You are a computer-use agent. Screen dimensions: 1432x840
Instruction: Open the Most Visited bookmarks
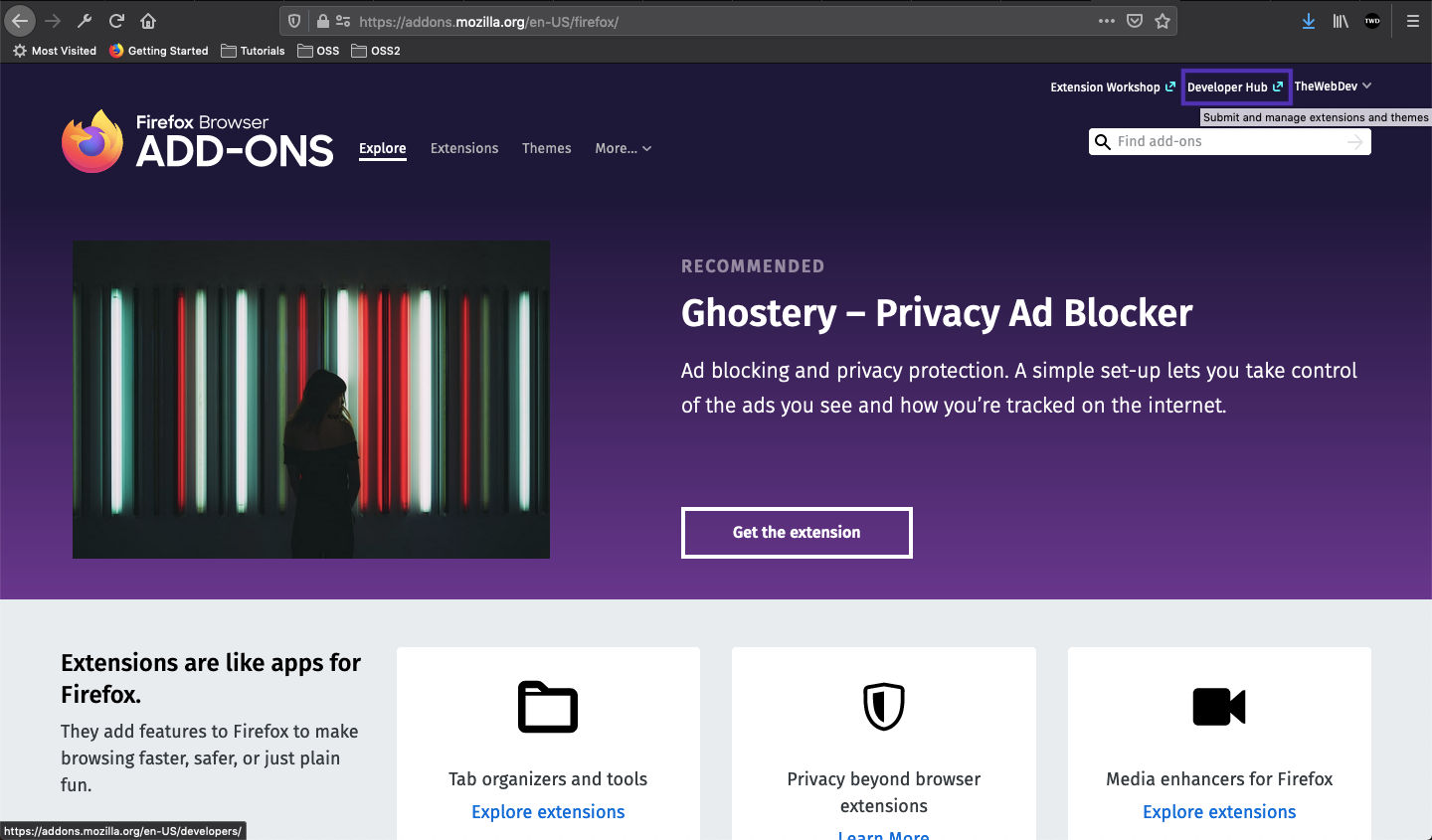point(55,51)
